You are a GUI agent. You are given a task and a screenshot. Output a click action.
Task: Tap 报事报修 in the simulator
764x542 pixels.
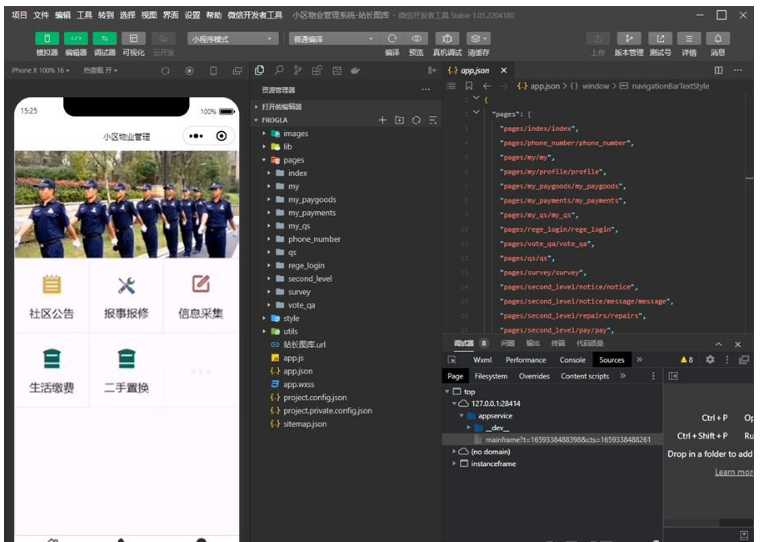click(x=126, y=296)
